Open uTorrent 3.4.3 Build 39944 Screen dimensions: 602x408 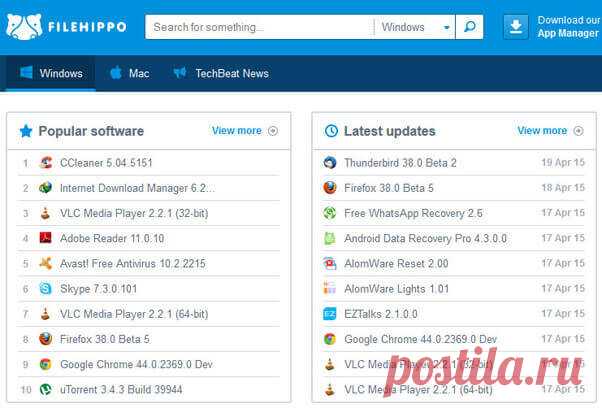(x=121, y=390)
